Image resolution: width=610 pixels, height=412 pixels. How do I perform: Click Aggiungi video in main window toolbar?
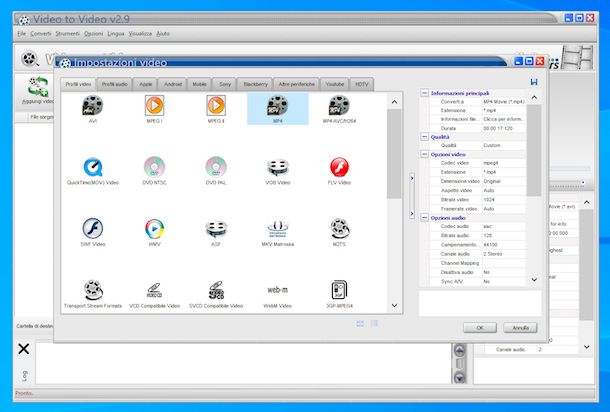[x=38, y=90]
